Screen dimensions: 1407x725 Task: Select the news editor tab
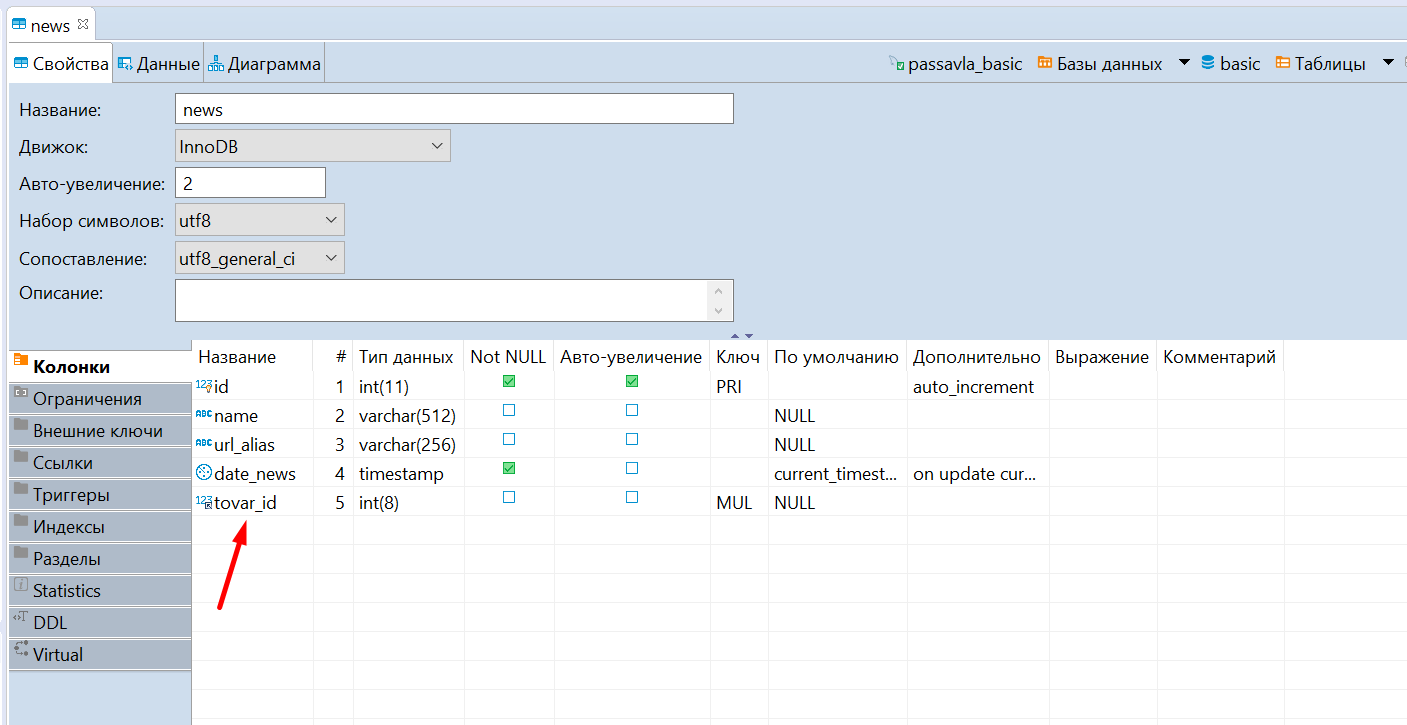tap(50, 26)
